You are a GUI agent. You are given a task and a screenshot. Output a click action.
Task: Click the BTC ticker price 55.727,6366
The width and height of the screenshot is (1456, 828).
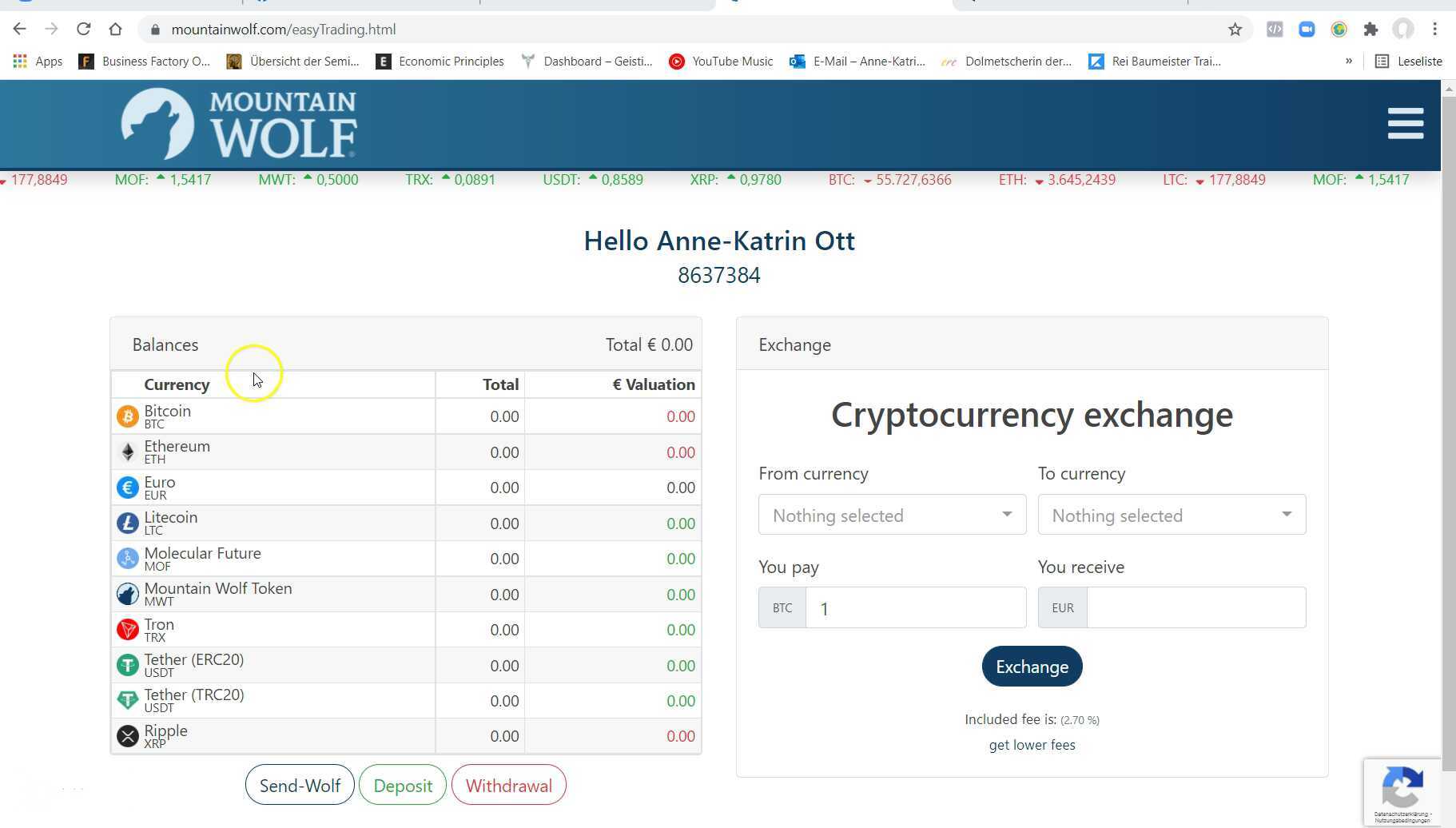(x=913, y=180)
